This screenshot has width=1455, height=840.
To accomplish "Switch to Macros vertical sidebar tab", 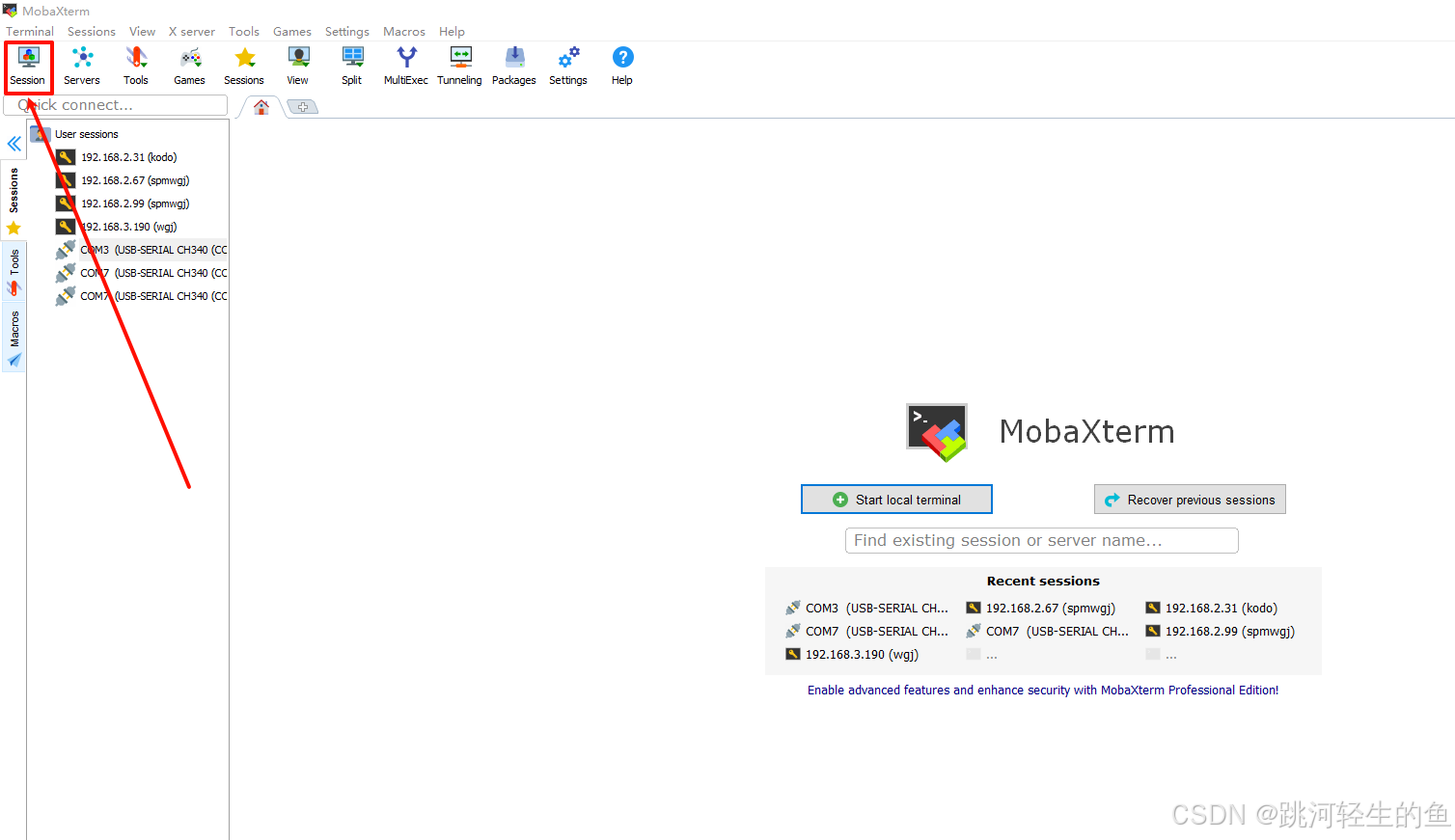I will tap(14, 339).
